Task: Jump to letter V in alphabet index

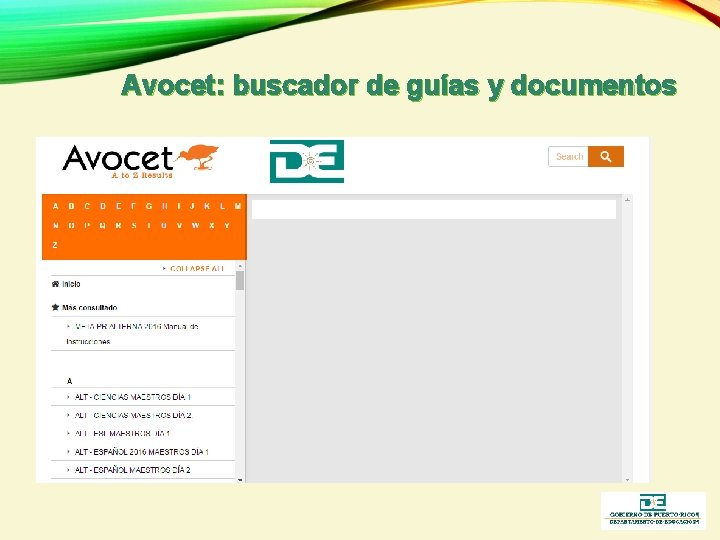Action: point(179,225)
